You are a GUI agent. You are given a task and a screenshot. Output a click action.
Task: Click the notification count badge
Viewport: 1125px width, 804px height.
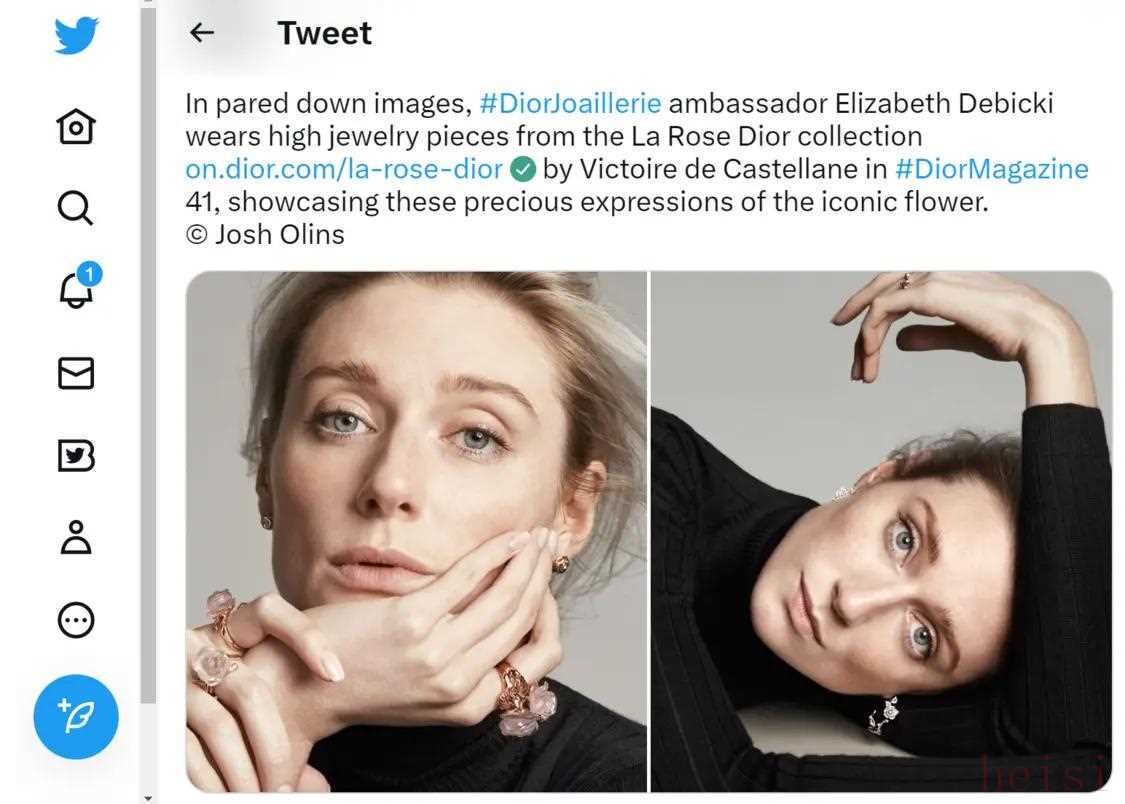pyautogui.click(x=90, y=274)
